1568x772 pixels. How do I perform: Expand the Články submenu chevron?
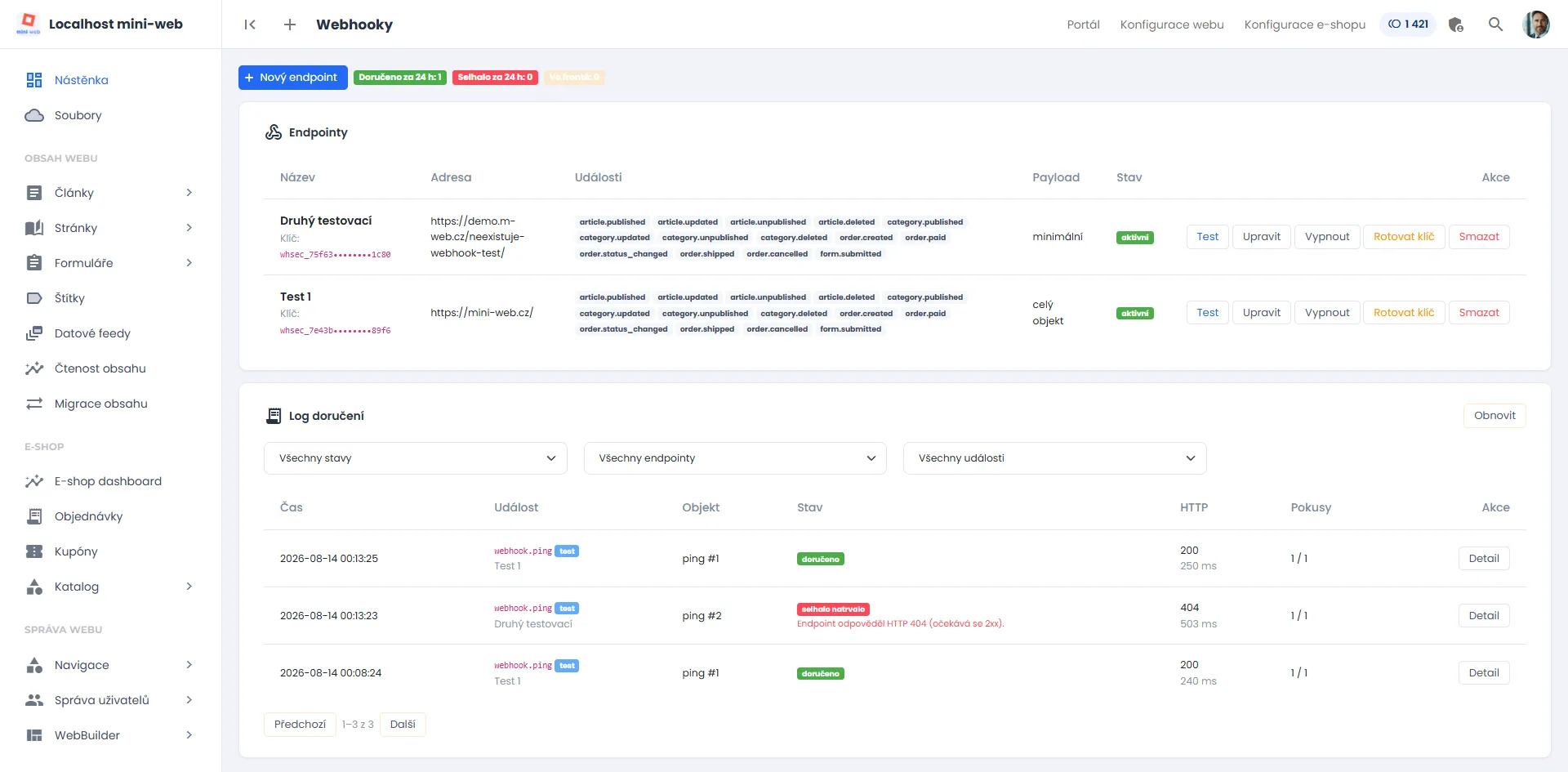pos(189,193)
